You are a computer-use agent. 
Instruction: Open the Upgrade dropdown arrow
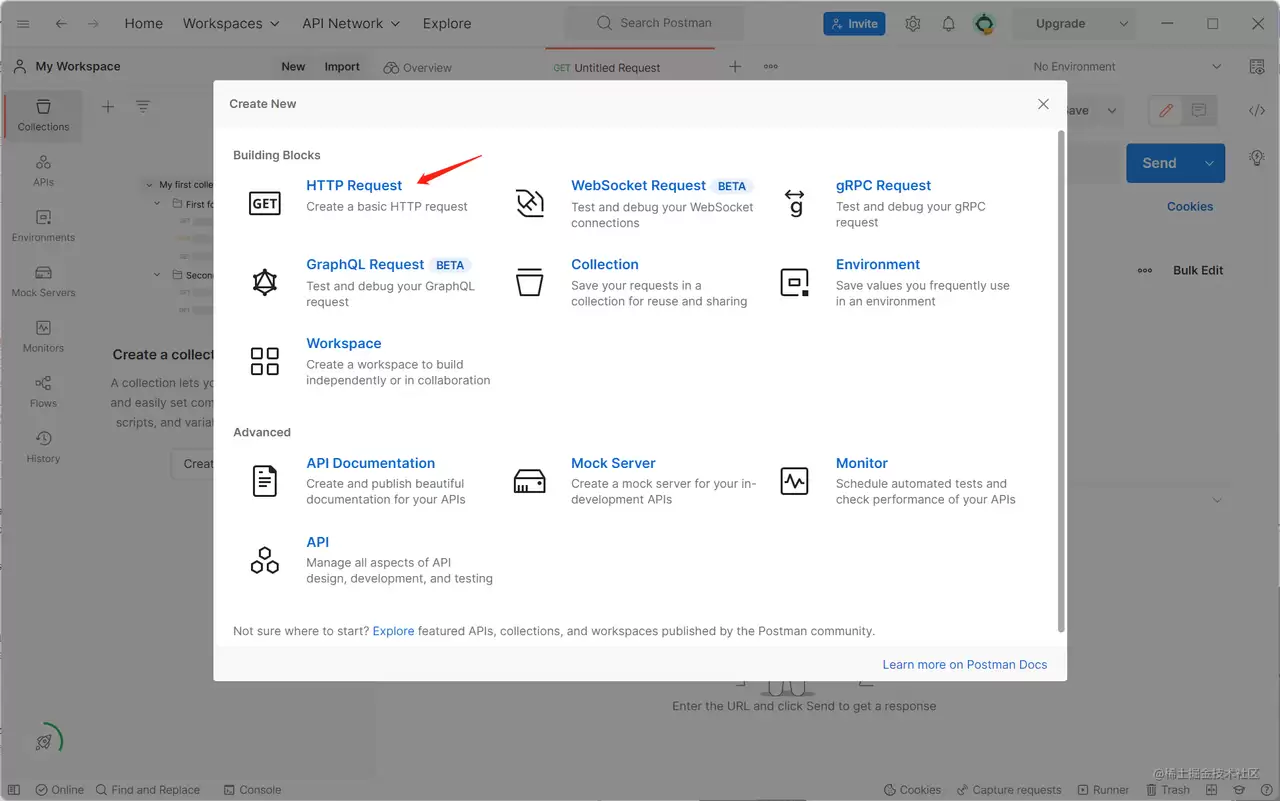tap(1124, 24)
